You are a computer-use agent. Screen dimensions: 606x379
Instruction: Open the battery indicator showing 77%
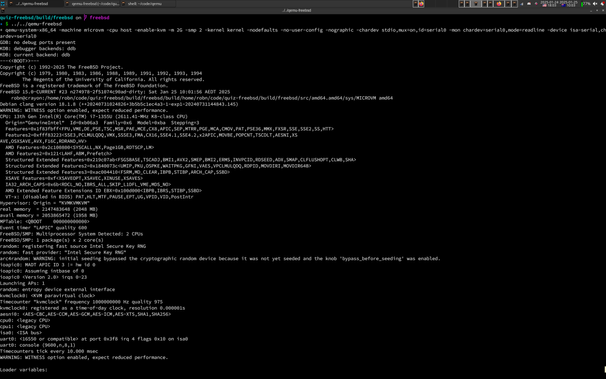point(586,4)
